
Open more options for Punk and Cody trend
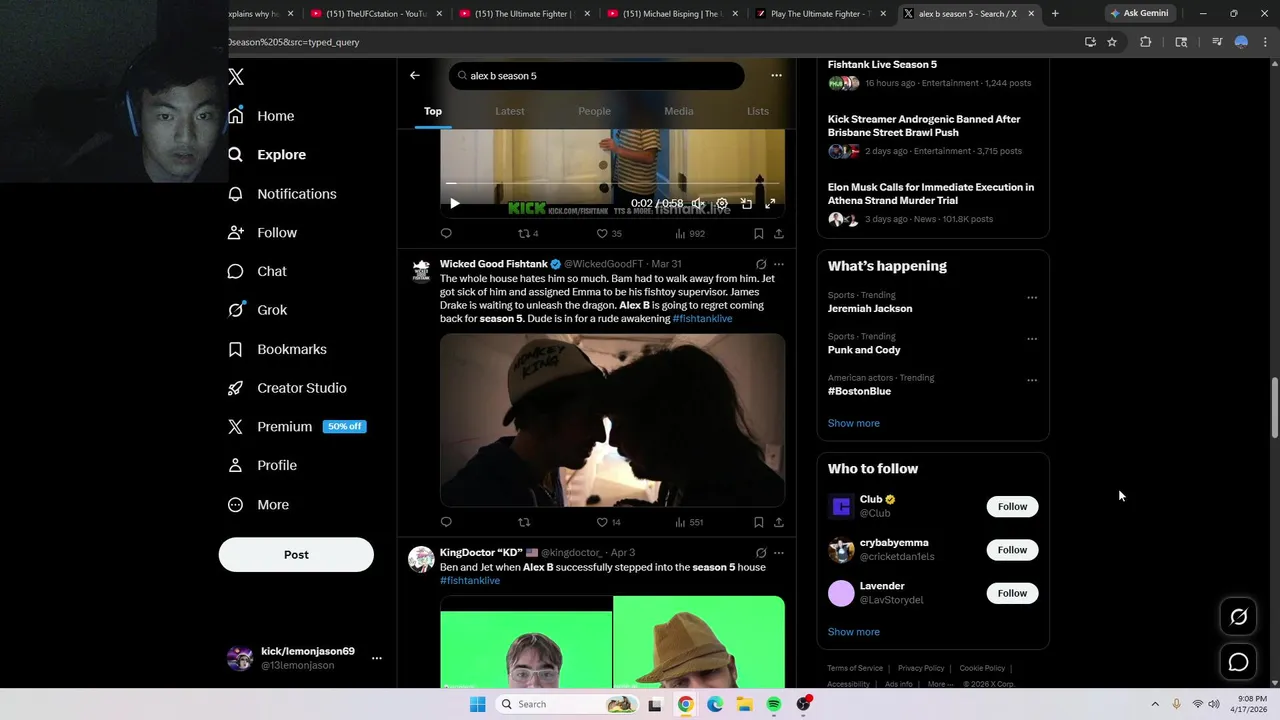click(1032, 339)
